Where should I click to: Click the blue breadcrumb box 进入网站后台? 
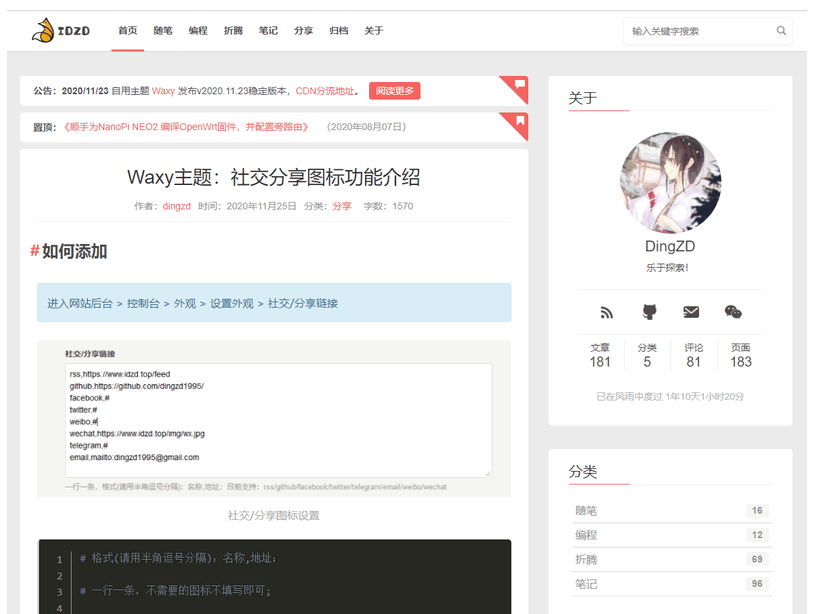(274, 303)
